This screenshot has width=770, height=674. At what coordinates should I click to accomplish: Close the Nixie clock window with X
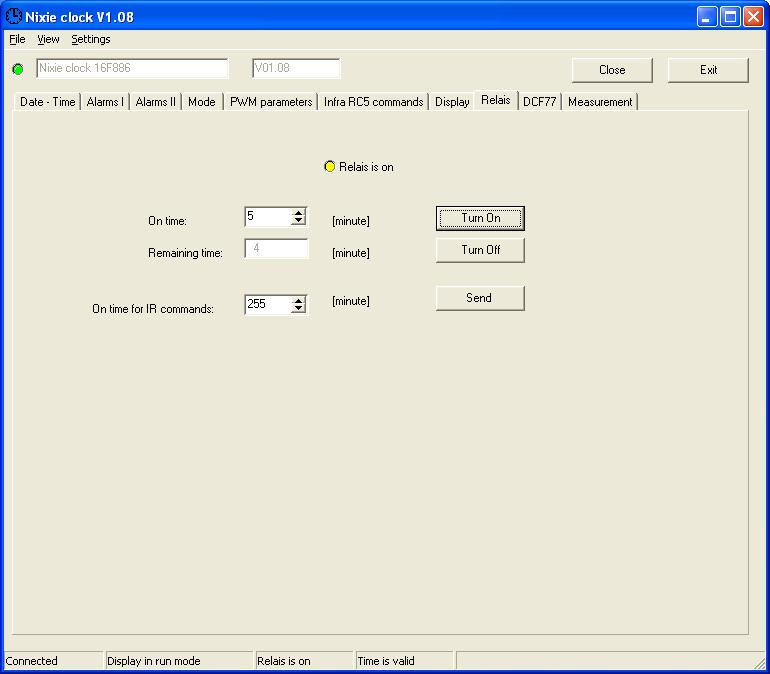click(753, 17)
